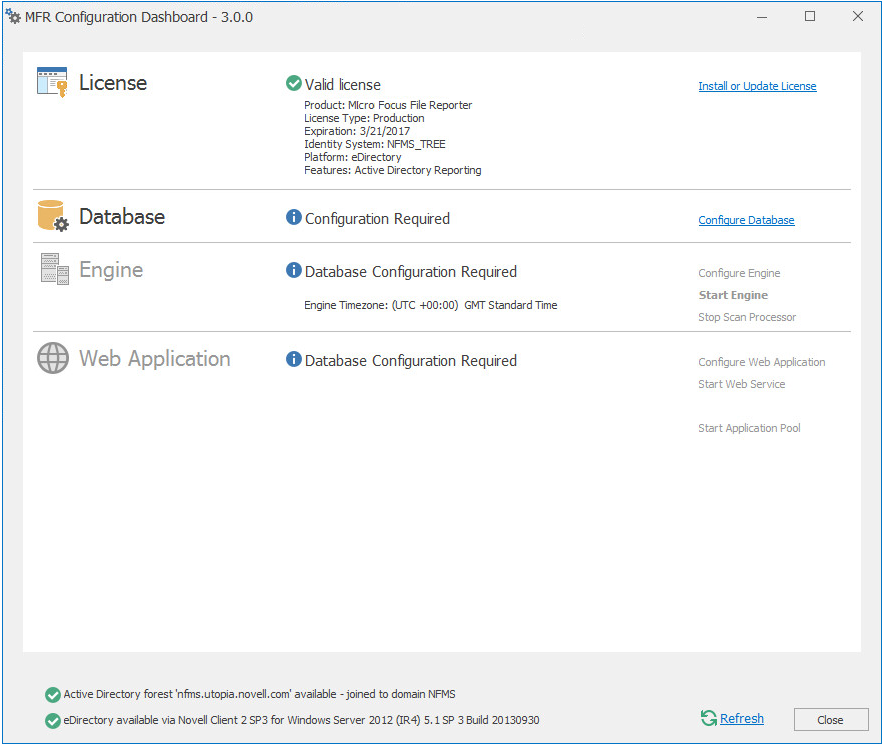Image resolution: width=884 pixels, height=746 pixels.
Task: Click the Web Application status info icon
Action: coord(293,360)
